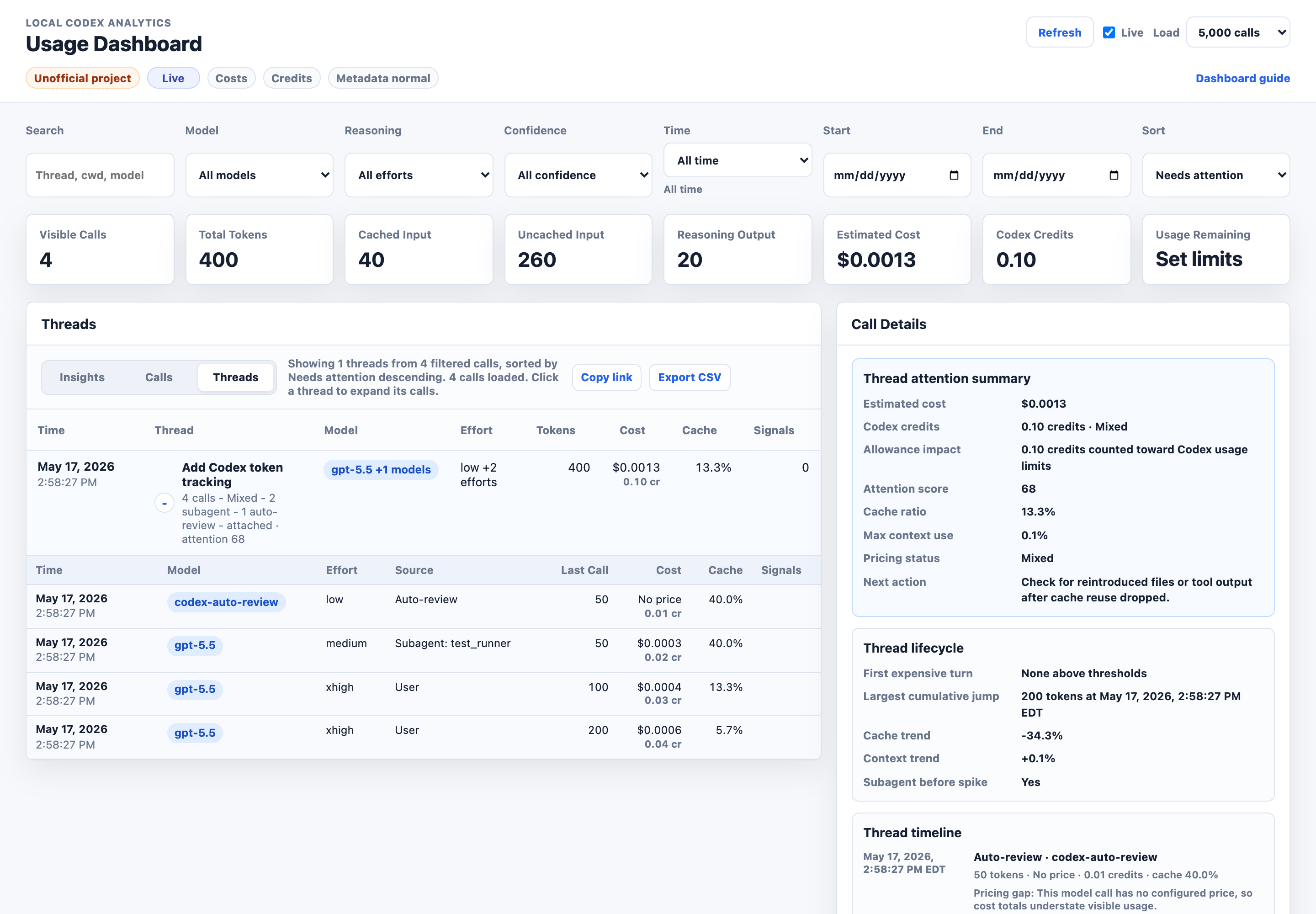Click the thread cost $0.0013 cell
Image resolution: width=1316 pixels, height=914 pixels.
coord(636,468)
